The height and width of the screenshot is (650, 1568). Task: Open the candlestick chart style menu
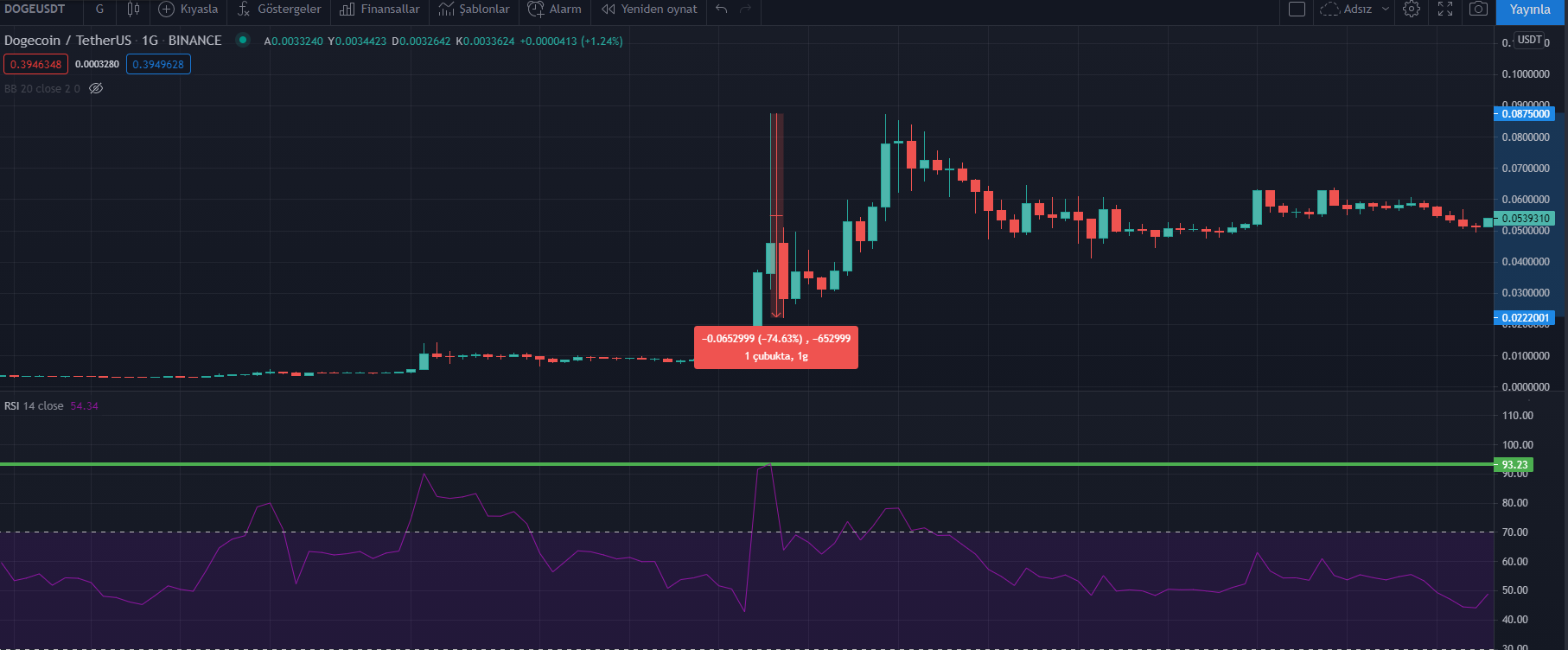pyautogui.click(x=133, y=10)
